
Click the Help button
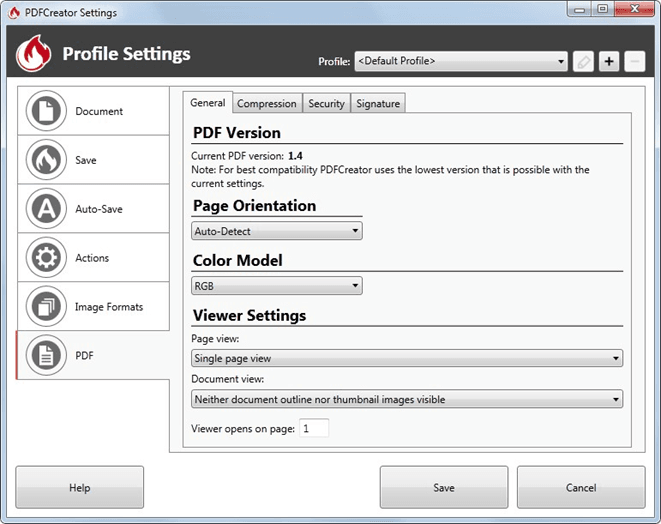(80, 487)
